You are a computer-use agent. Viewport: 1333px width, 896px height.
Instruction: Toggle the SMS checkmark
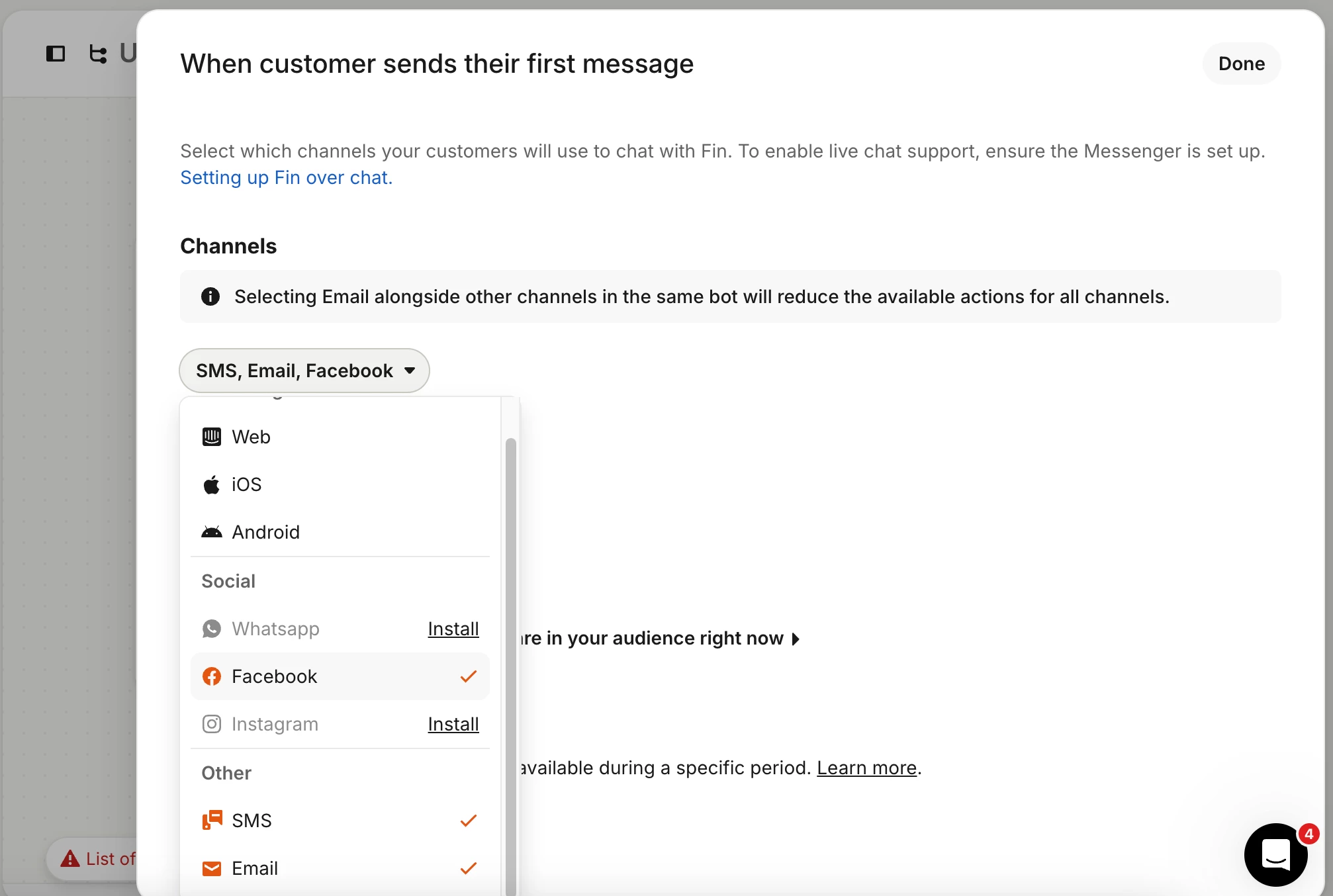point(469,821)
